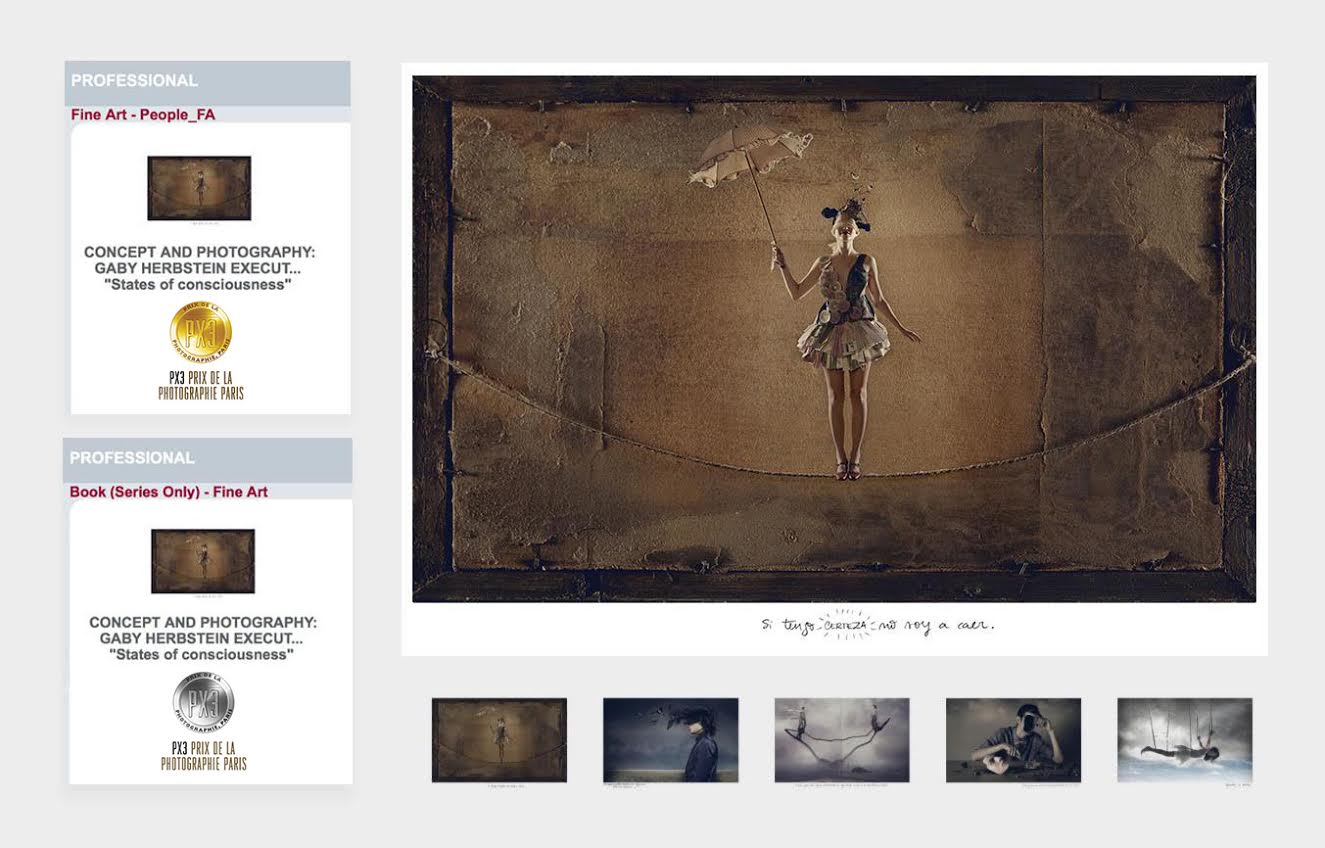Click the PROFESSIONAL header of the bottom card
This screenshot has width=1325, height=848.
pos(132,458)
